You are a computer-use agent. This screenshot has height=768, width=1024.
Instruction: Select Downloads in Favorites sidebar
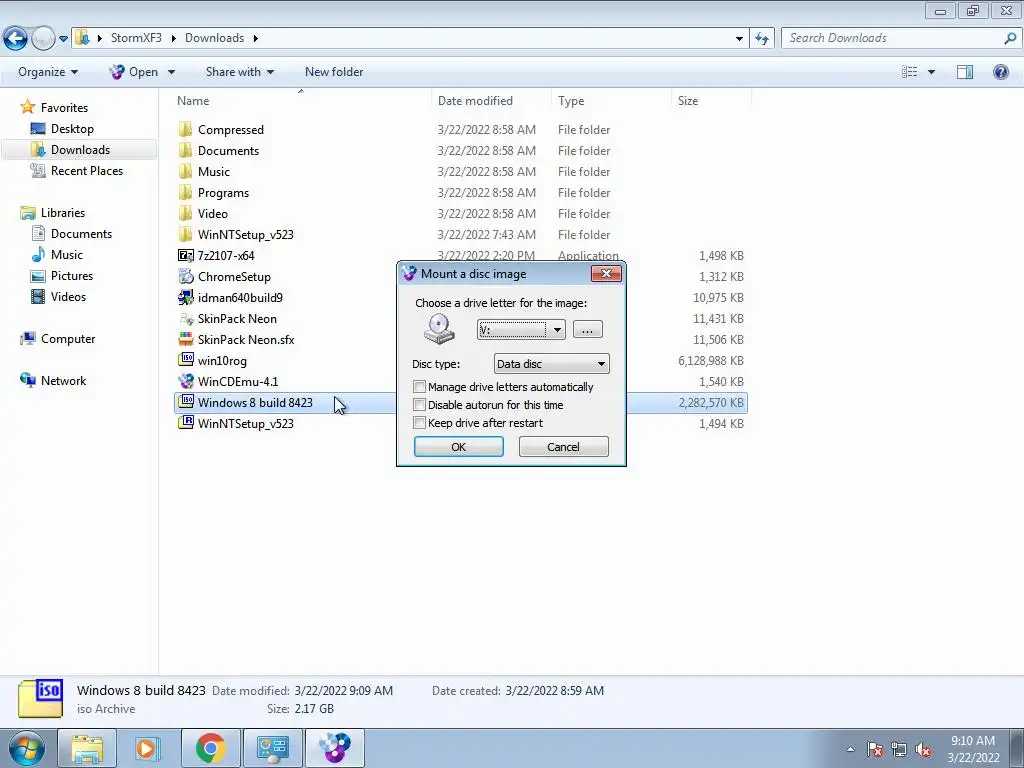click(80, 150)
